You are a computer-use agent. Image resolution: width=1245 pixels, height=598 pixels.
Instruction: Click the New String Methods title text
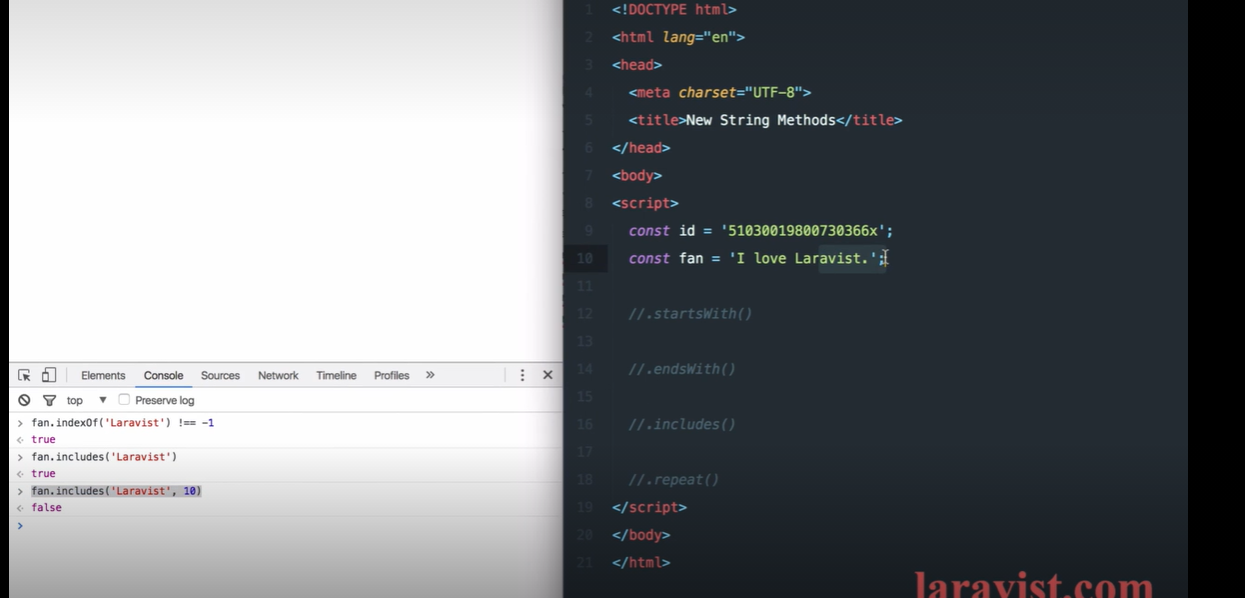761,120
